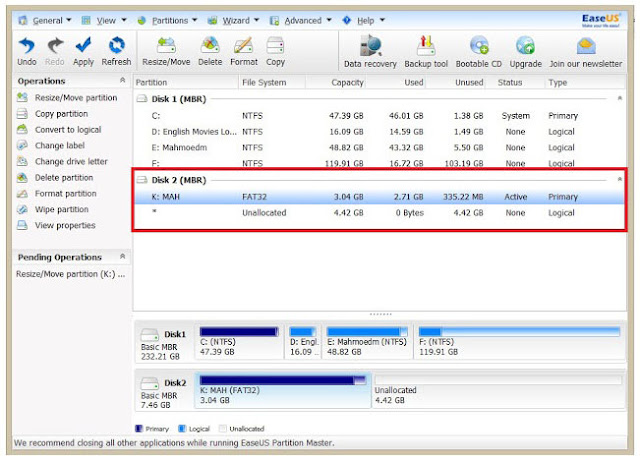Launch the Backup tool

click(426, 46)
